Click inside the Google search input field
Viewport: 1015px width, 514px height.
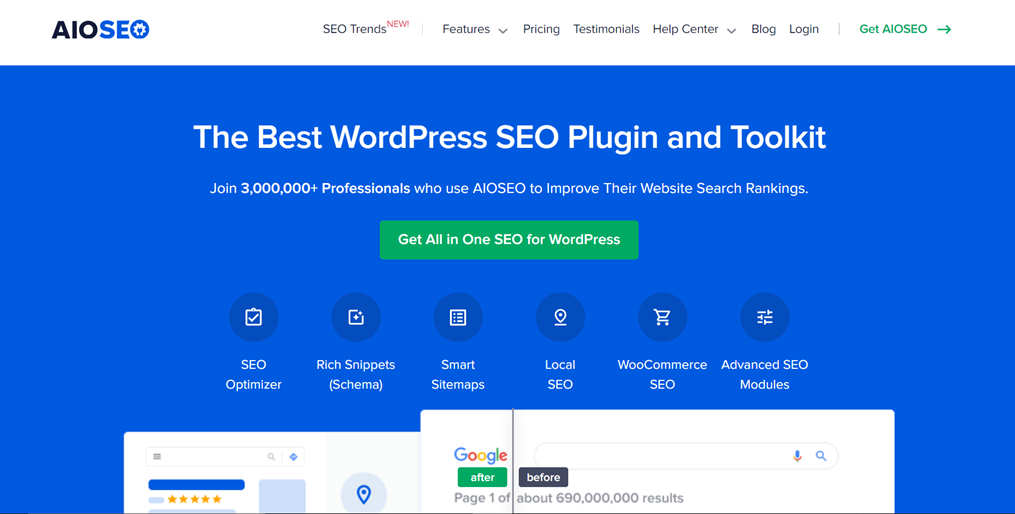click(x=660, y=456)
